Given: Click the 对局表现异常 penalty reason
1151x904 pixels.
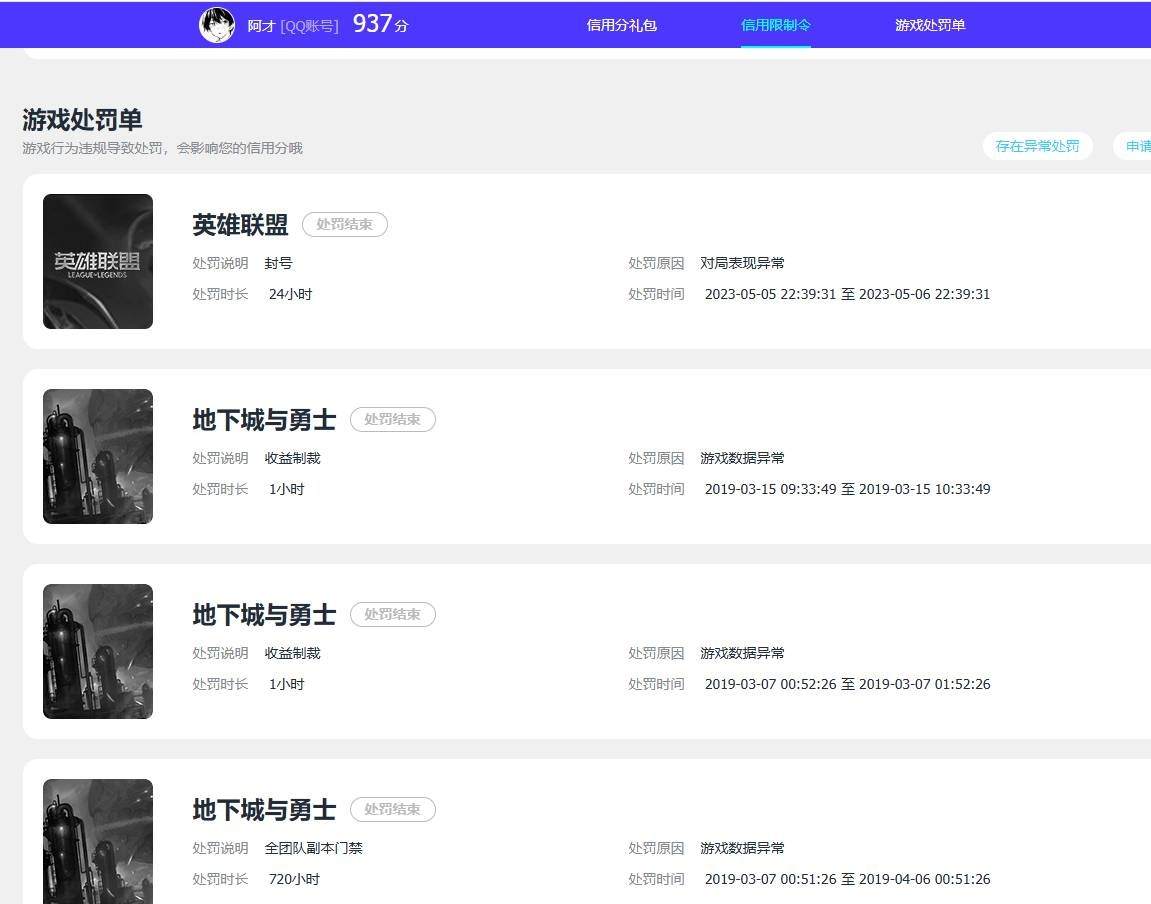Looking at the screenshot, I should pos(742,263).
